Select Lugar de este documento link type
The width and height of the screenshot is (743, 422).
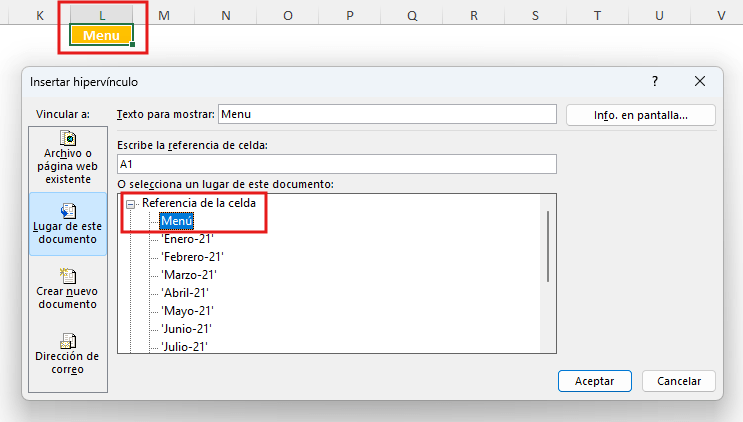(68, 224)
